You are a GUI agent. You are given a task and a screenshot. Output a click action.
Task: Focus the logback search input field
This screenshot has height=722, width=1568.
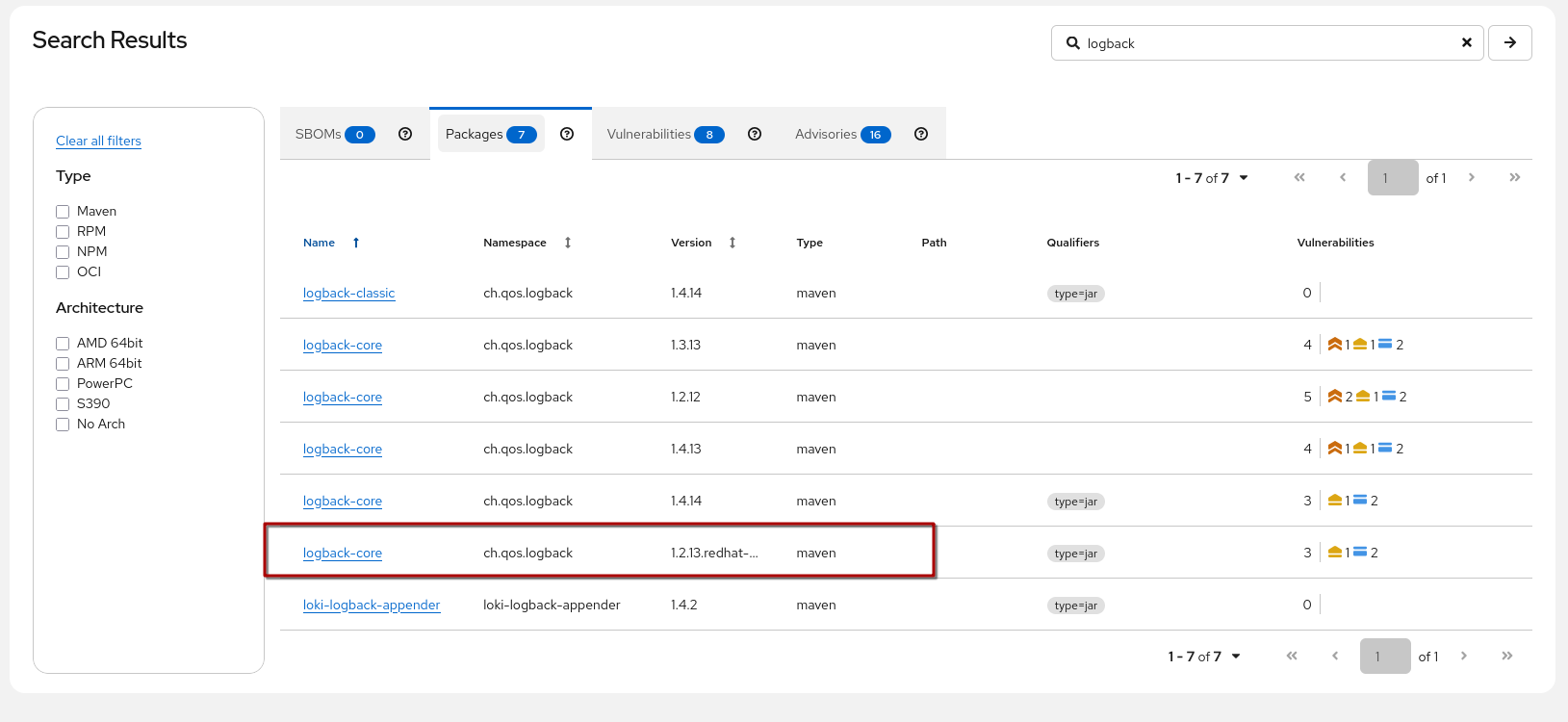[x=1261, y=43]
